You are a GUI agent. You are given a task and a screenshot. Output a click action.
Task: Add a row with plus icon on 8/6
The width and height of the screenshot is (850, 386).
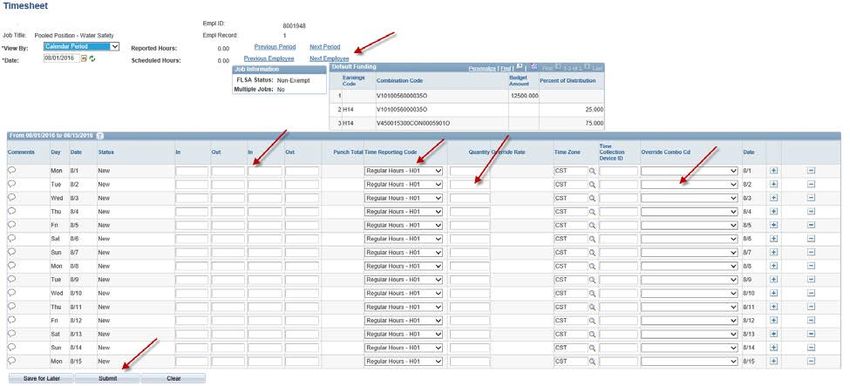point(774,239)
